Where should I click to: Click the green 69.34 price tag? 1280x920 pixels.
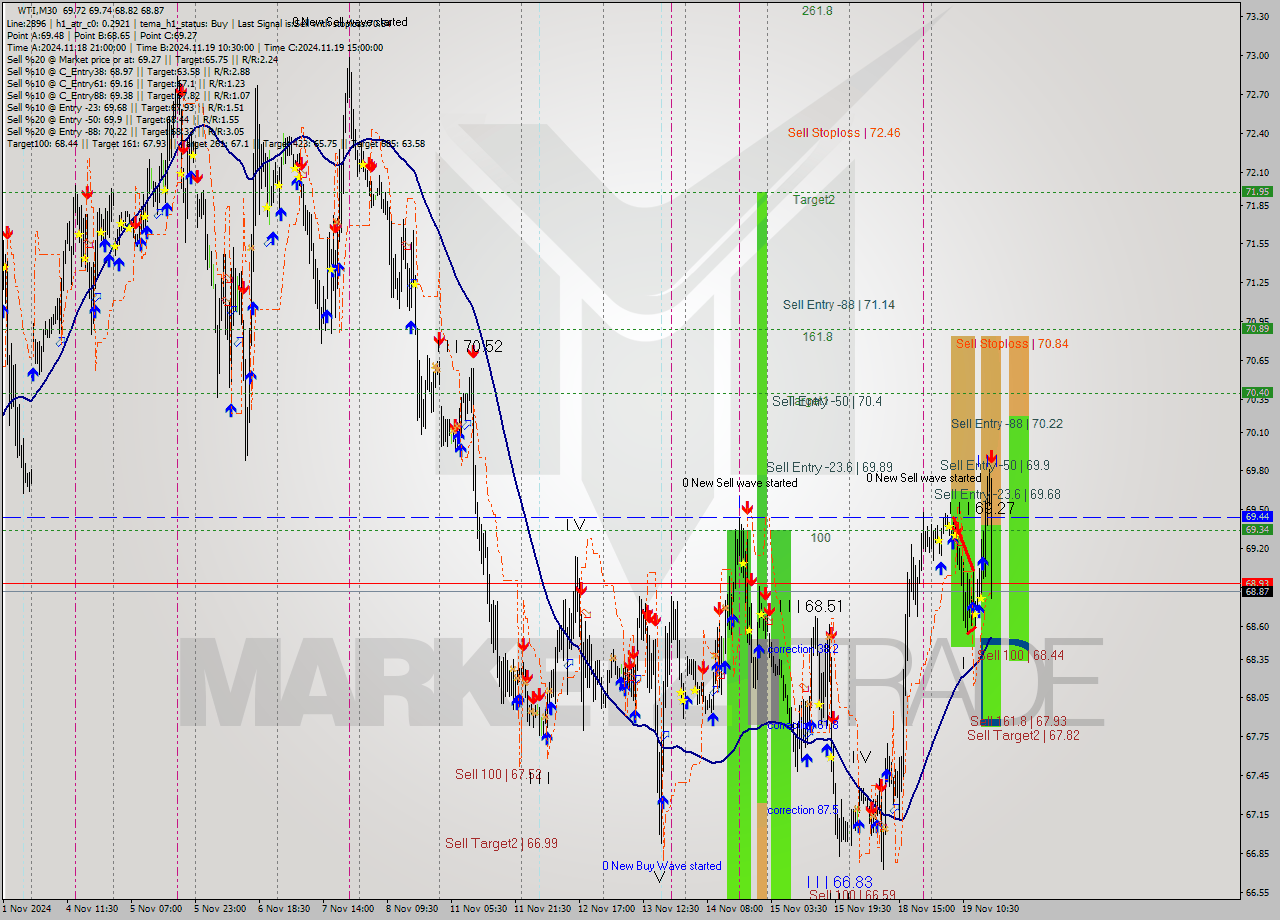click(x=1257, y=530)
